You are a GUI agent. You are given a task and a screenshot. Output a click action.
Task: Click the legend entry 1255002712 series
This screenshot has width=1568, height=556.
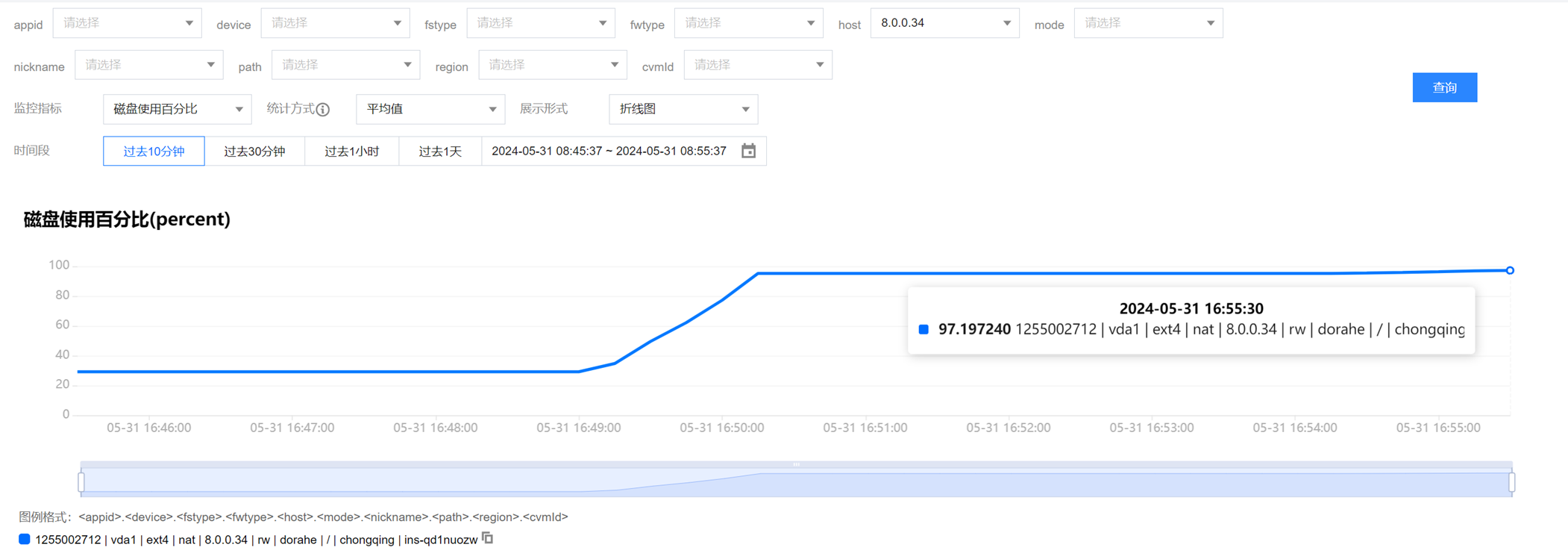[256, 540]
